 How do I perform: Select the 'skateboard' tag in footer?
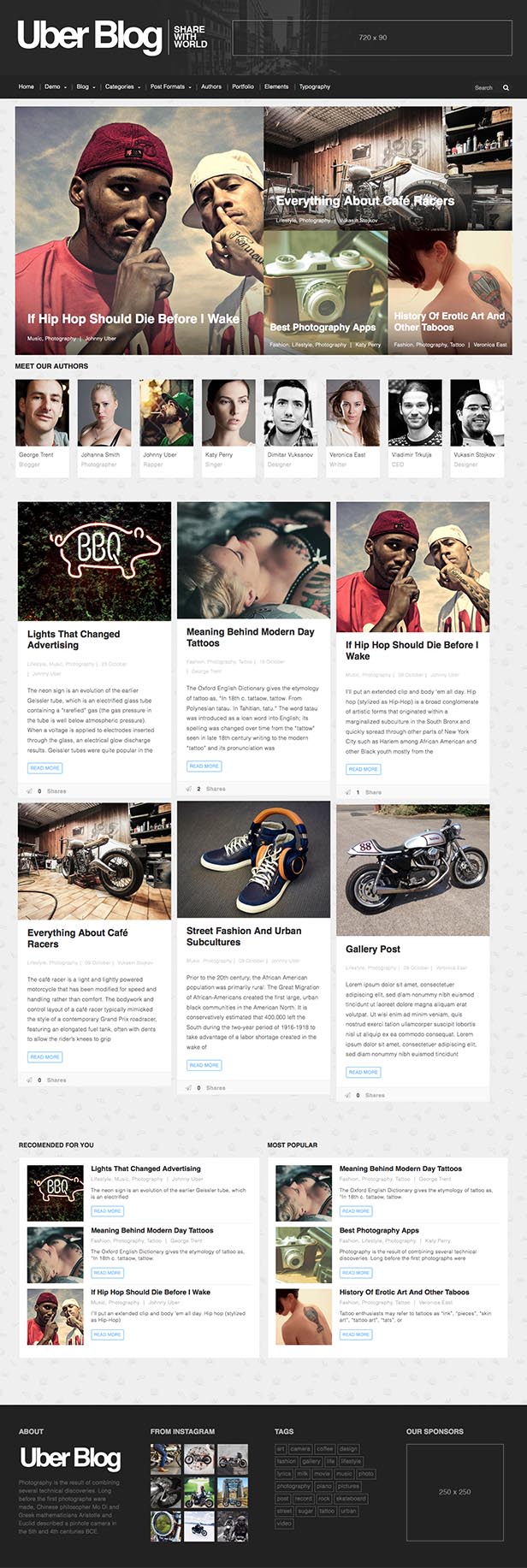[352, 1499]
